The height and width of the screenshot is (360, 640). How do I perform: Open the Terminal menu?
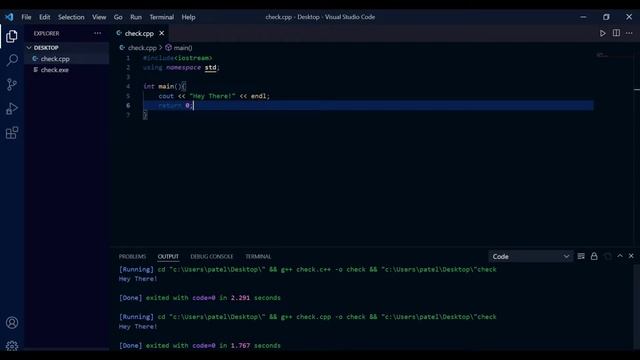pos(162,17)
